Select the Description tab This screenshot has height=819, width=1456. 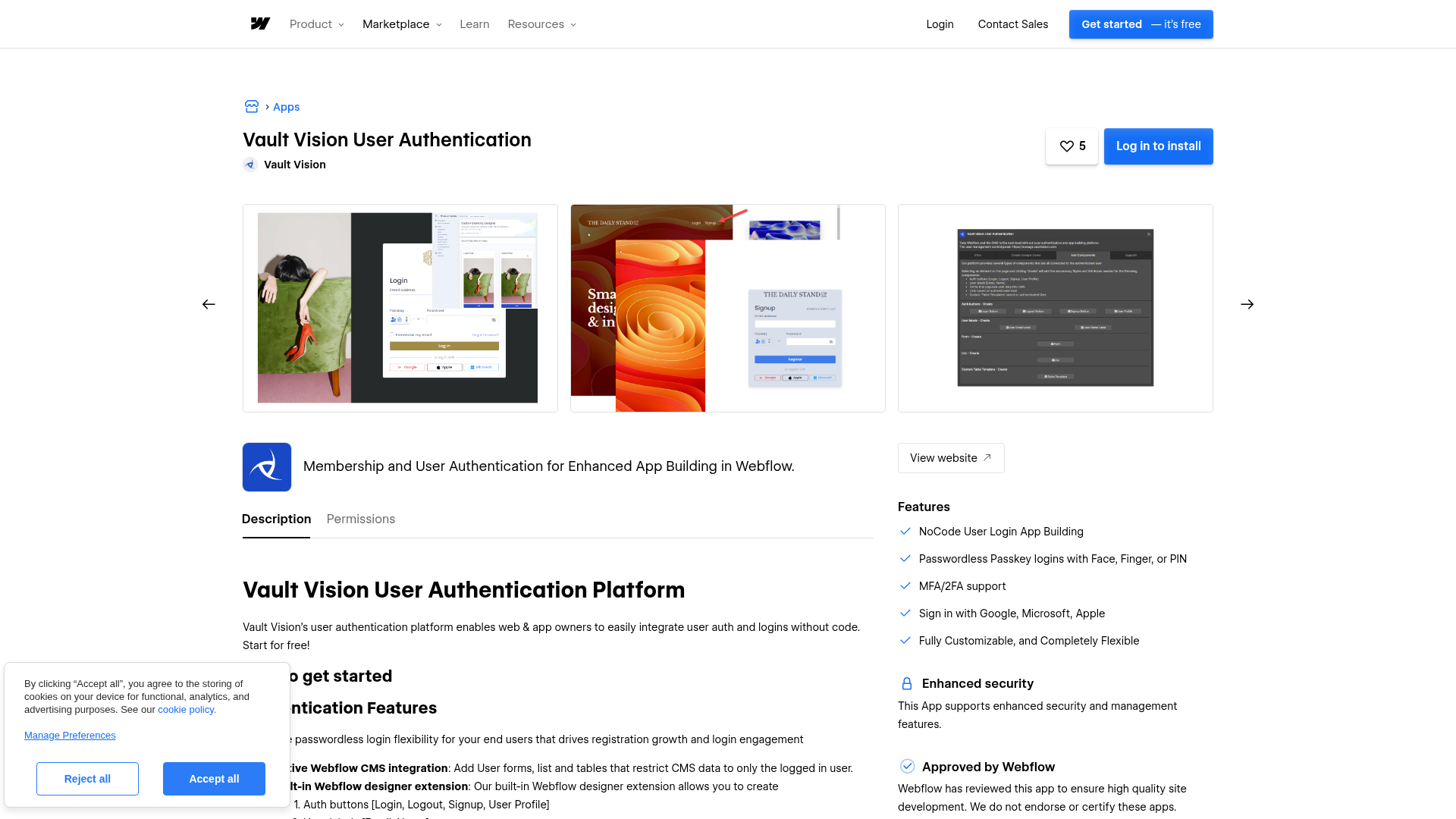[x=276, y=519]
